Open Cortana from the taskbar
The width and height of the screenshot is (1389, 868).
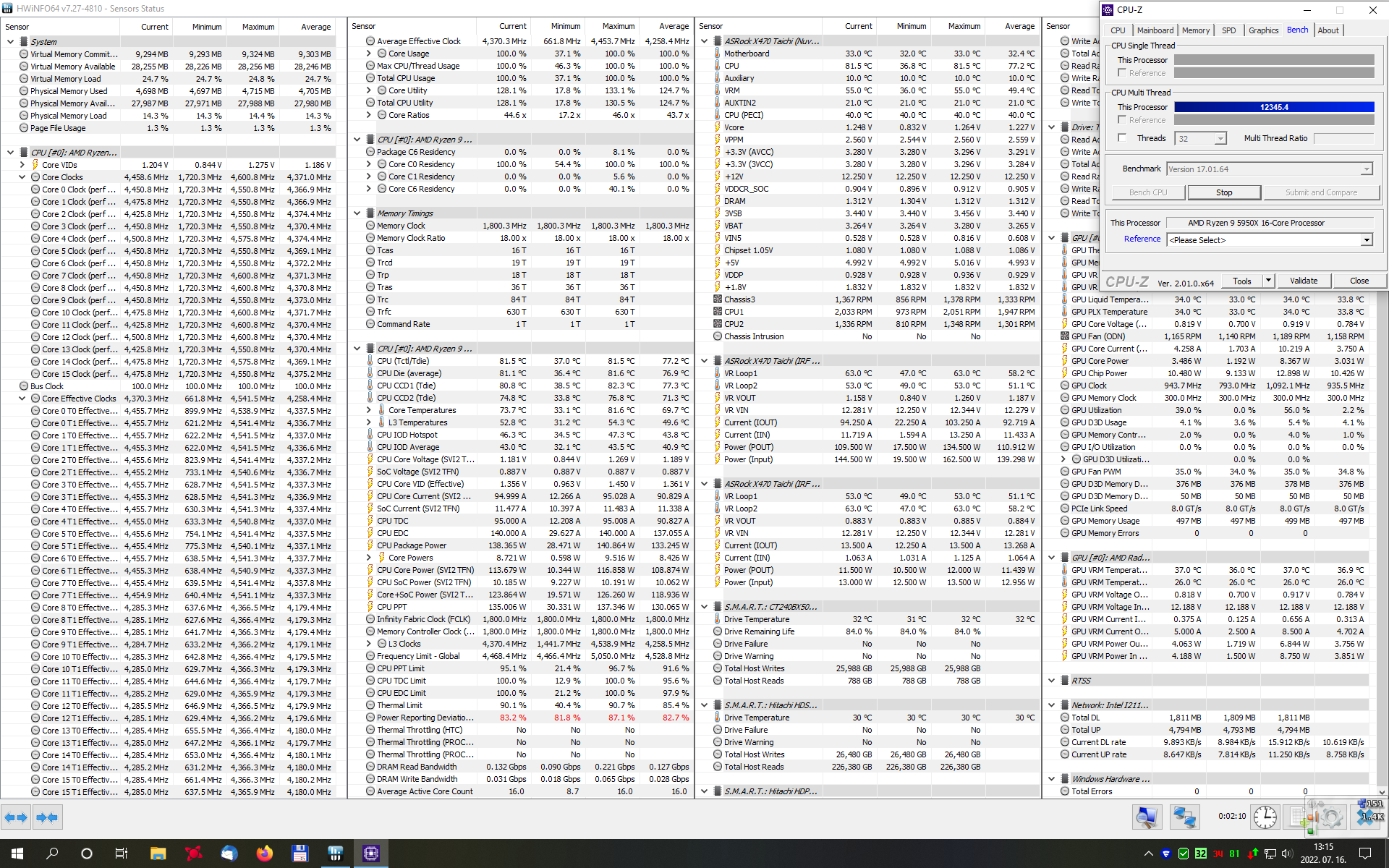[87, 854]
